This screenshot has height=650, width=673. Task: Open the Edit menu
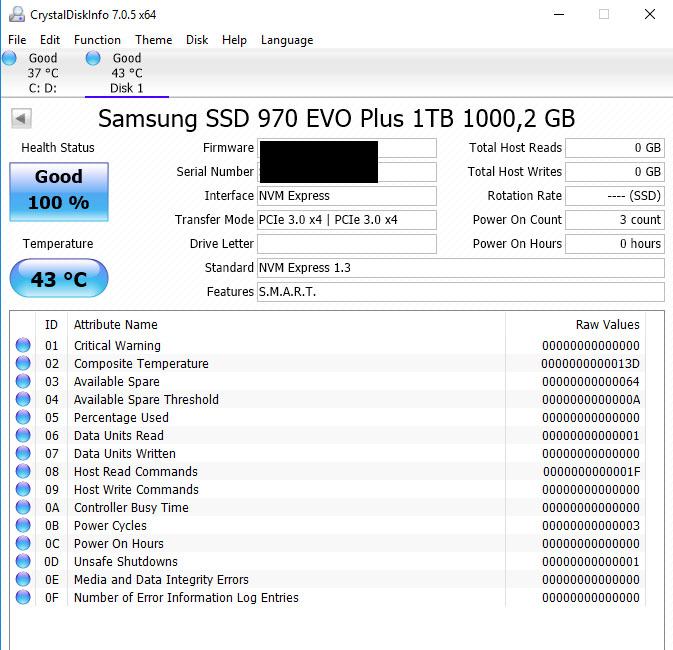[50, 40]
